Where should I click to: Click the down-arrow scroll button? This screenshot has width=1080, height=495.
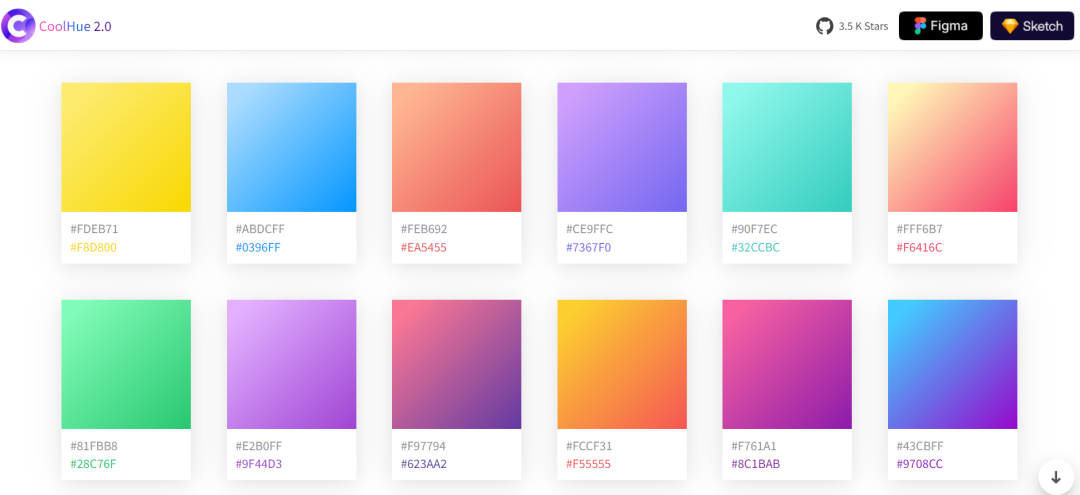1056,477
